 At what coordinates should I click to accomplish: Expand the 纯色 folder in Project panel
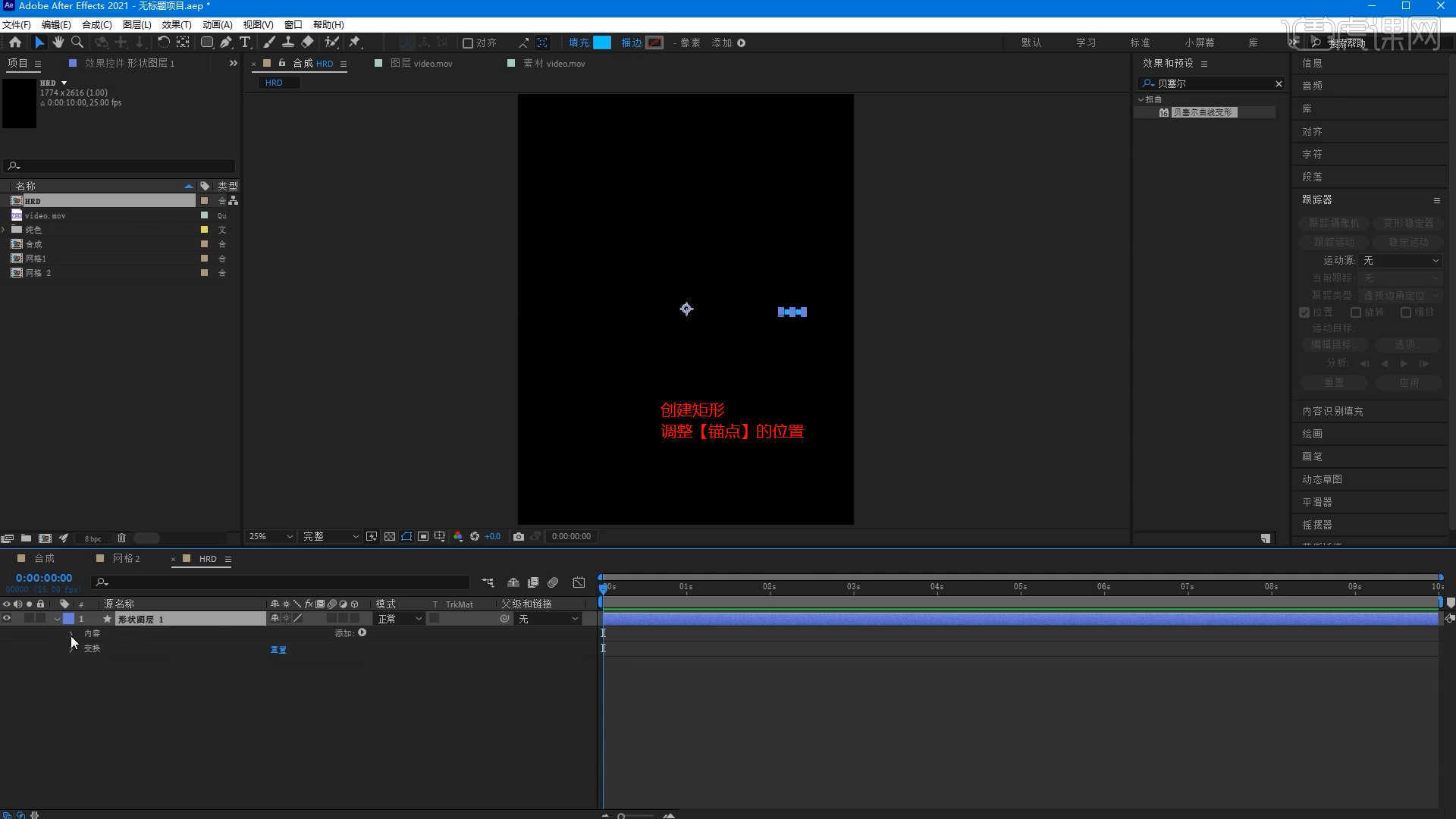(4, 229)
